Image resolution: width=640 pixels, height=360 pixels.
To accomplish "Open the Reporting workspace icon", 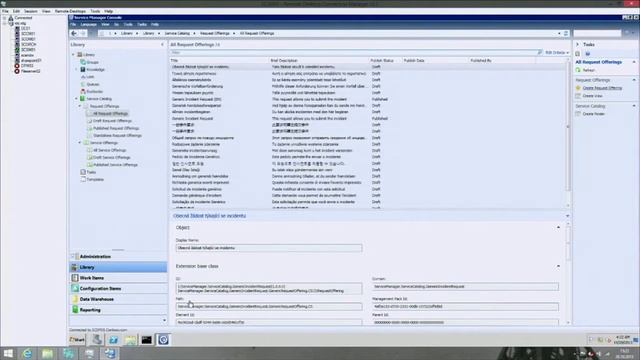I will click(75, 310).
